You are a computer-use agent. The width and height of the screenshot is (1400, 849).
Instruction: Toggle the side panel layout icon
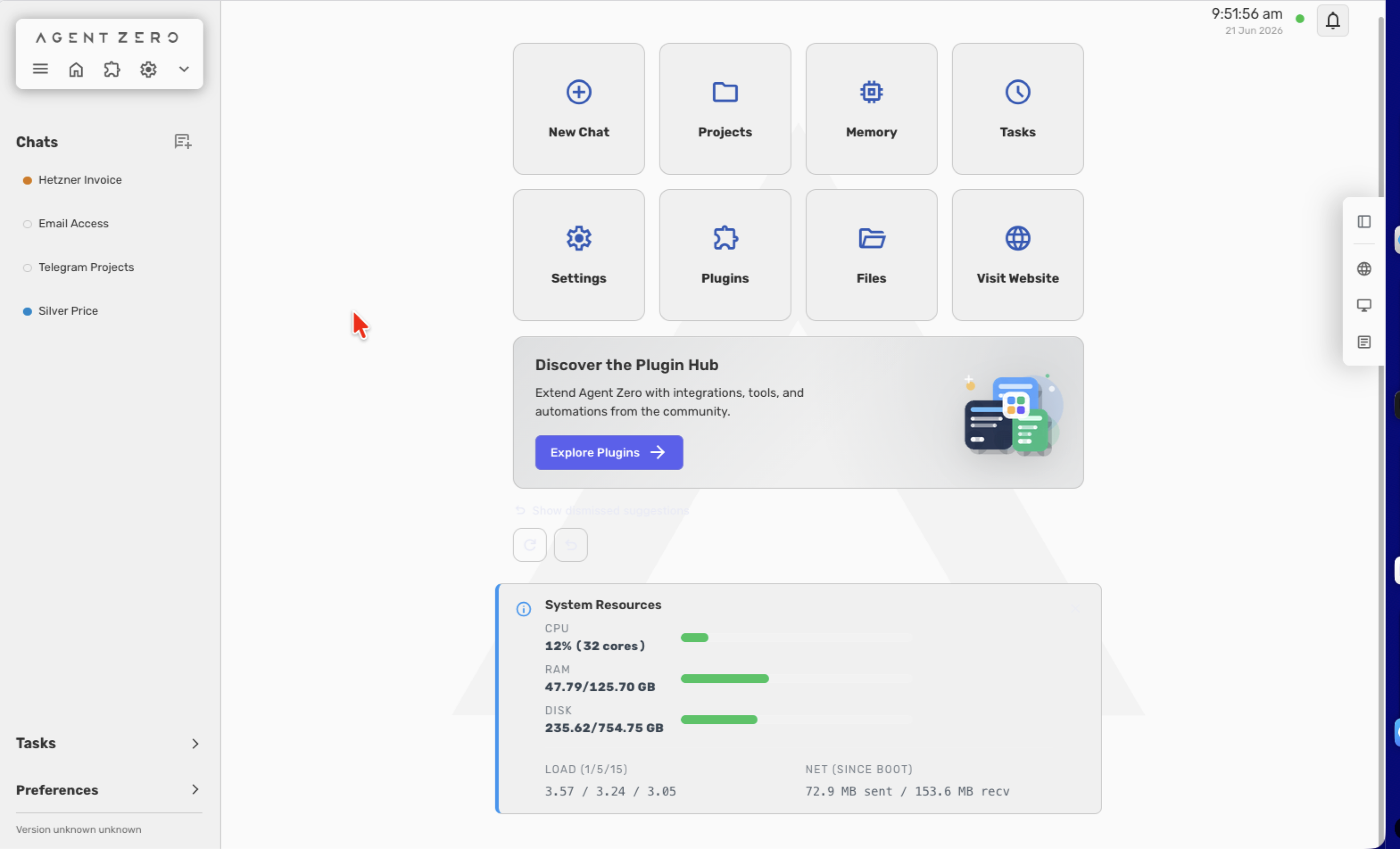pos(1363,221)
